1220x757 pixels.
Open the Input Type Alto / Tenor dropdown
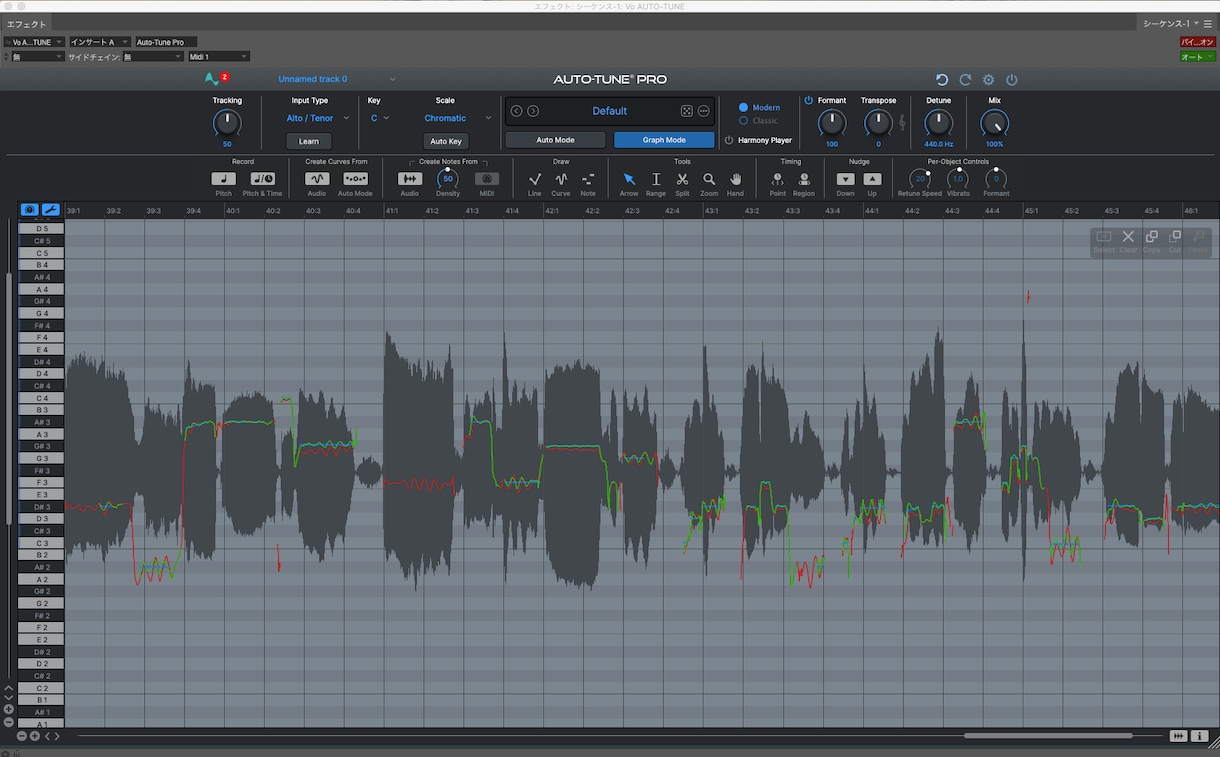[317, 118]
